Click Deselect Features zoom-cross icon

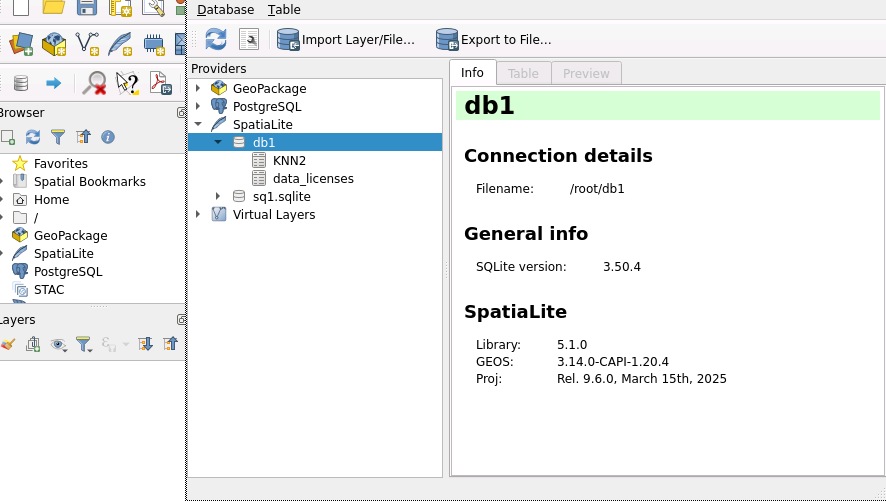[x=94, y=83]
